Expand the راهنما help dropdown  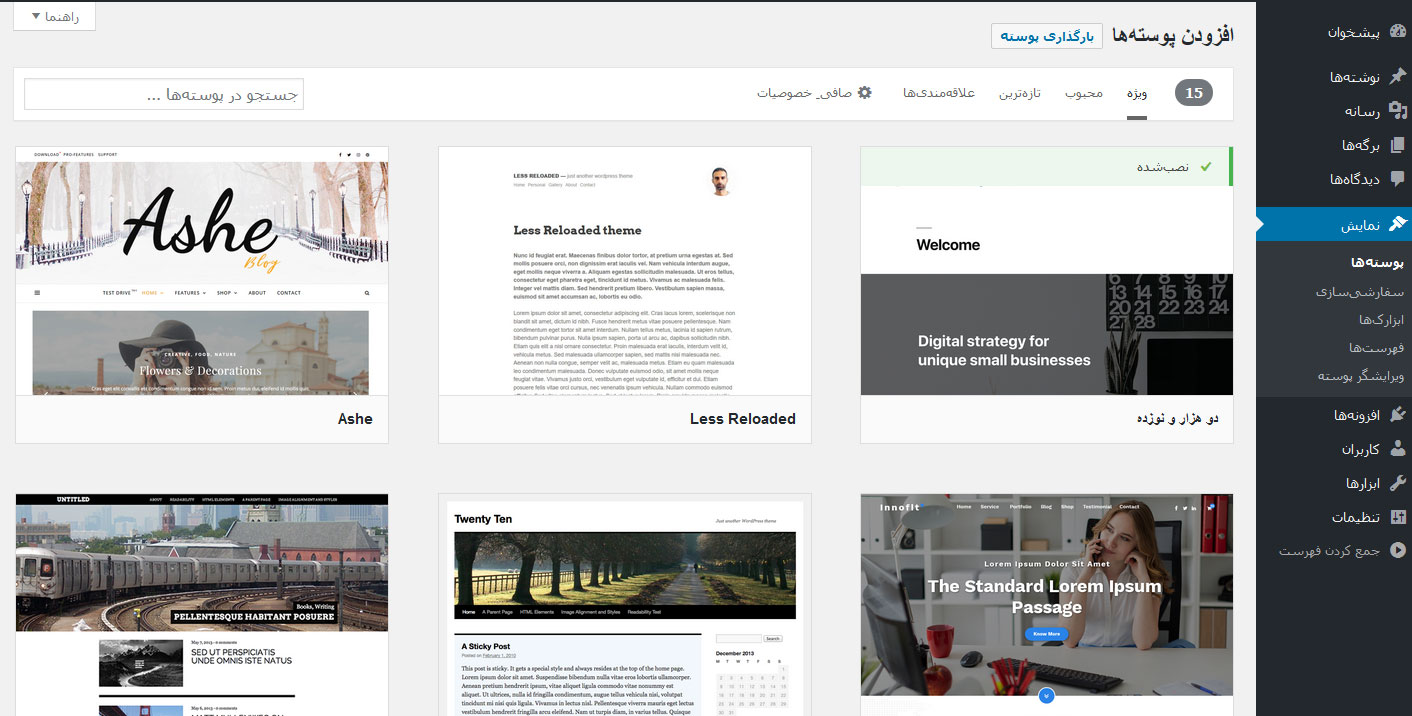tap(54, 17)
